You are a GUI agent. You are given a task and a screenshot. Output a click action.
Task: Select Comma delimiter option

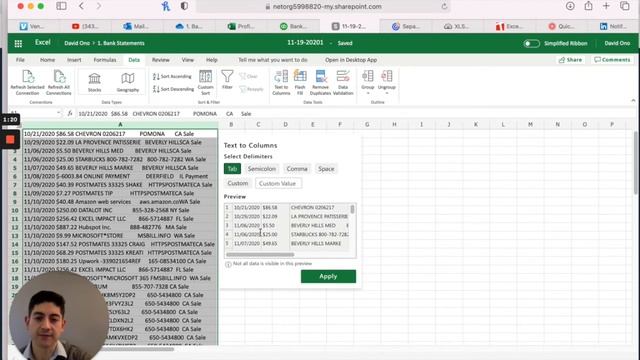coord(297,169)
